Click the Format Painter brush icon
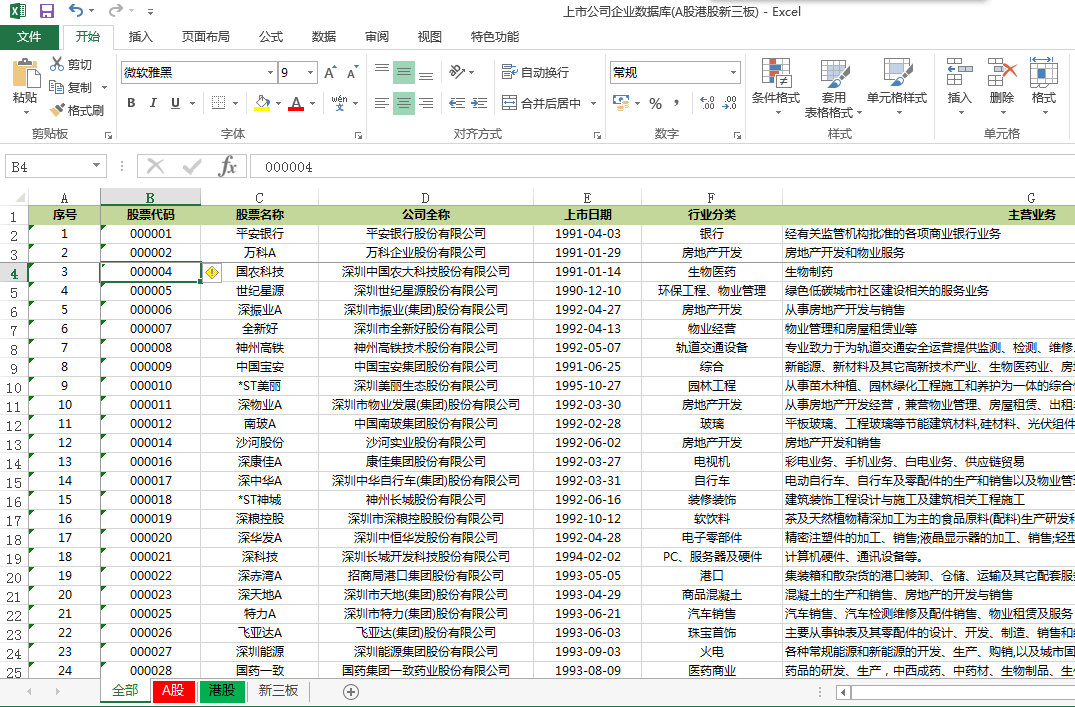 pos(57,110)
